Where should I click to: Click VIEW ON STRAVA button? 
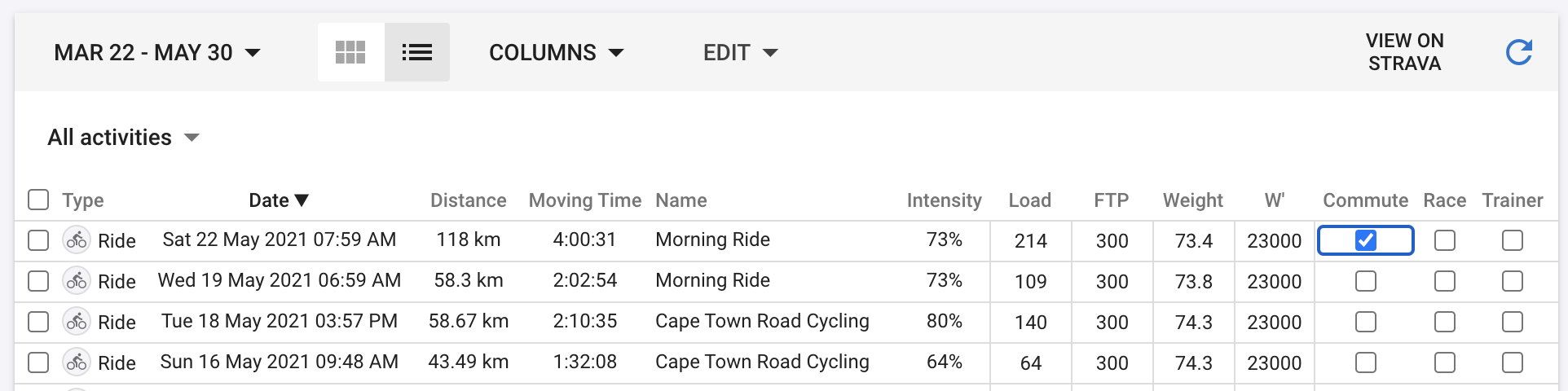(x=1404, y=52)
